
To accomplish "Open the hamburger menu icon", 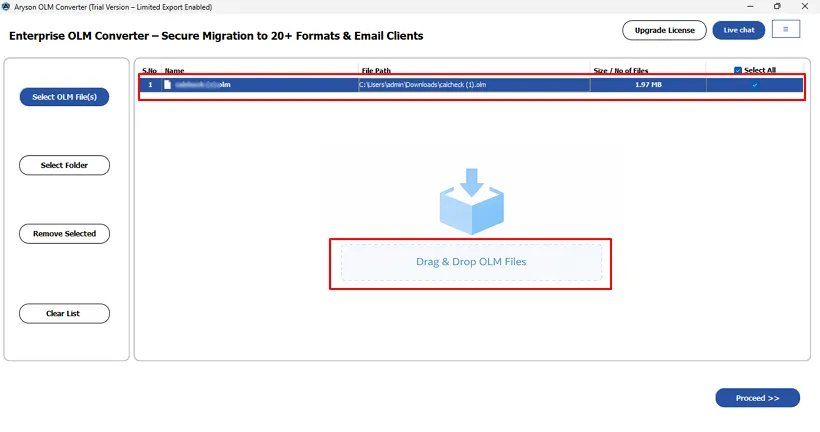I will click(785, 29).
